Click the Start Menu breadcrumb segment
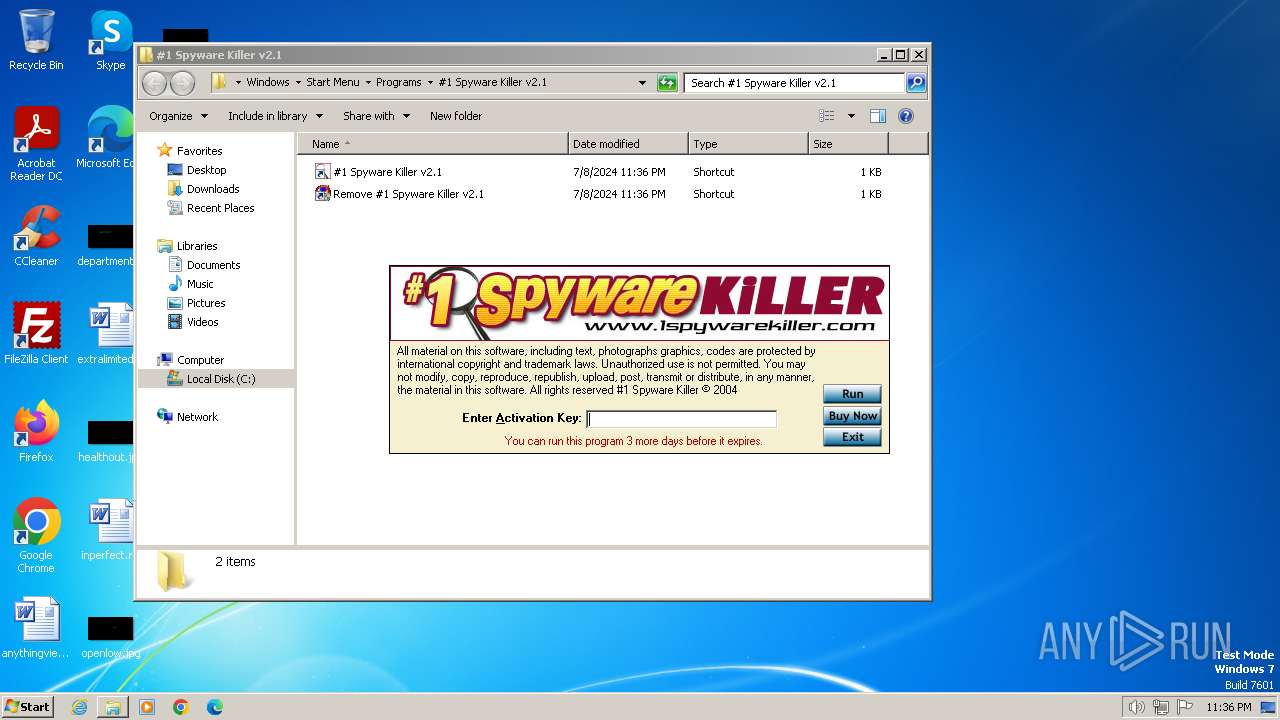The width and height of the screenshot is (1280, 720). 333,83
